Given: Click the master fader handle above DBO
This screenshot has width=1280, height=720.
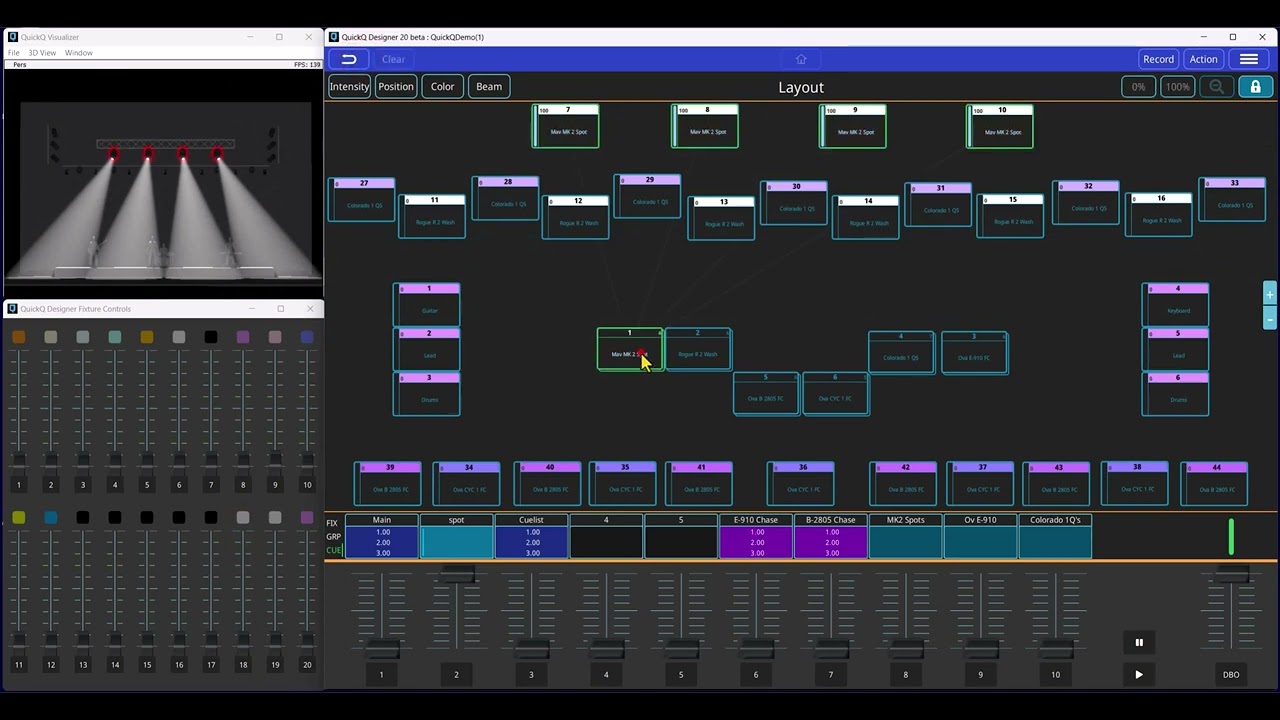Looking at the screenshot, I should [x=1231, y=576].
